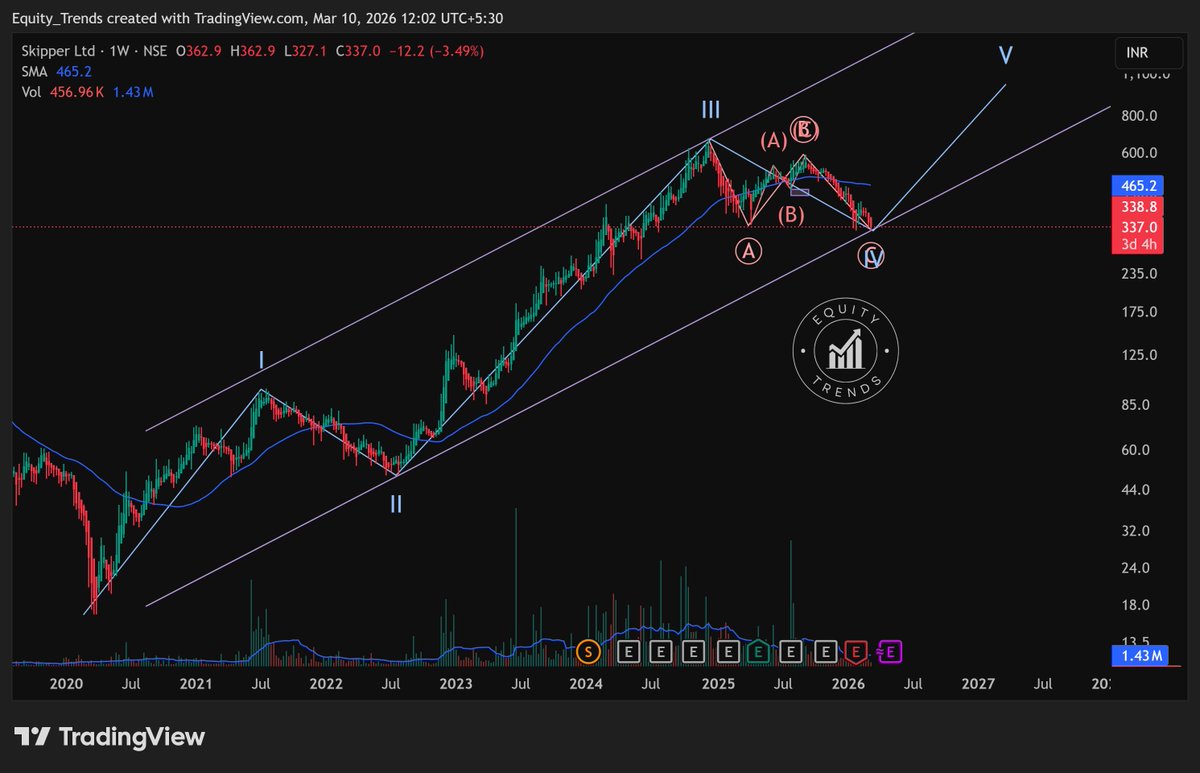Viewport: 1200px width, 773px height.
Task: Click the 337.0 last price label
Action: click(1139, 227)
